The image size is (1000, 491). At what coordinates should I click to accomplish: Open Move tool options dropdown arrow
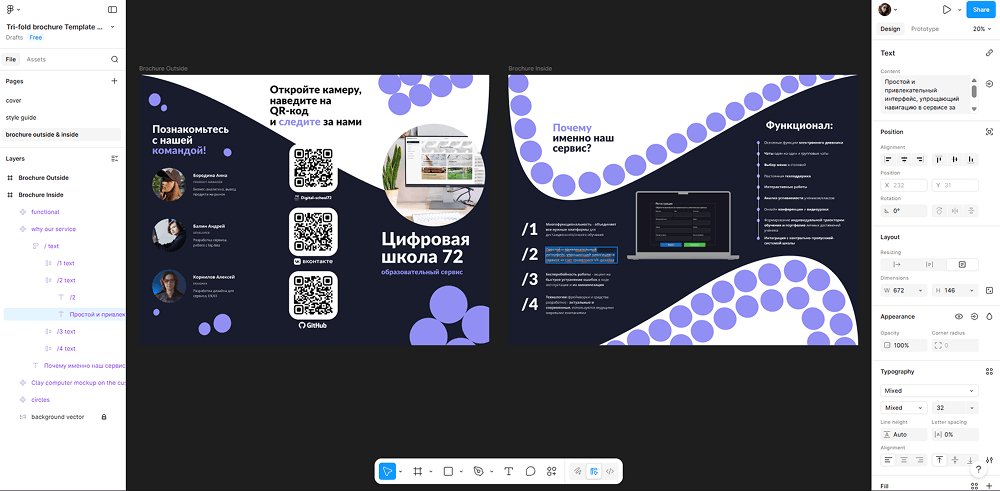tap(401, 472)
